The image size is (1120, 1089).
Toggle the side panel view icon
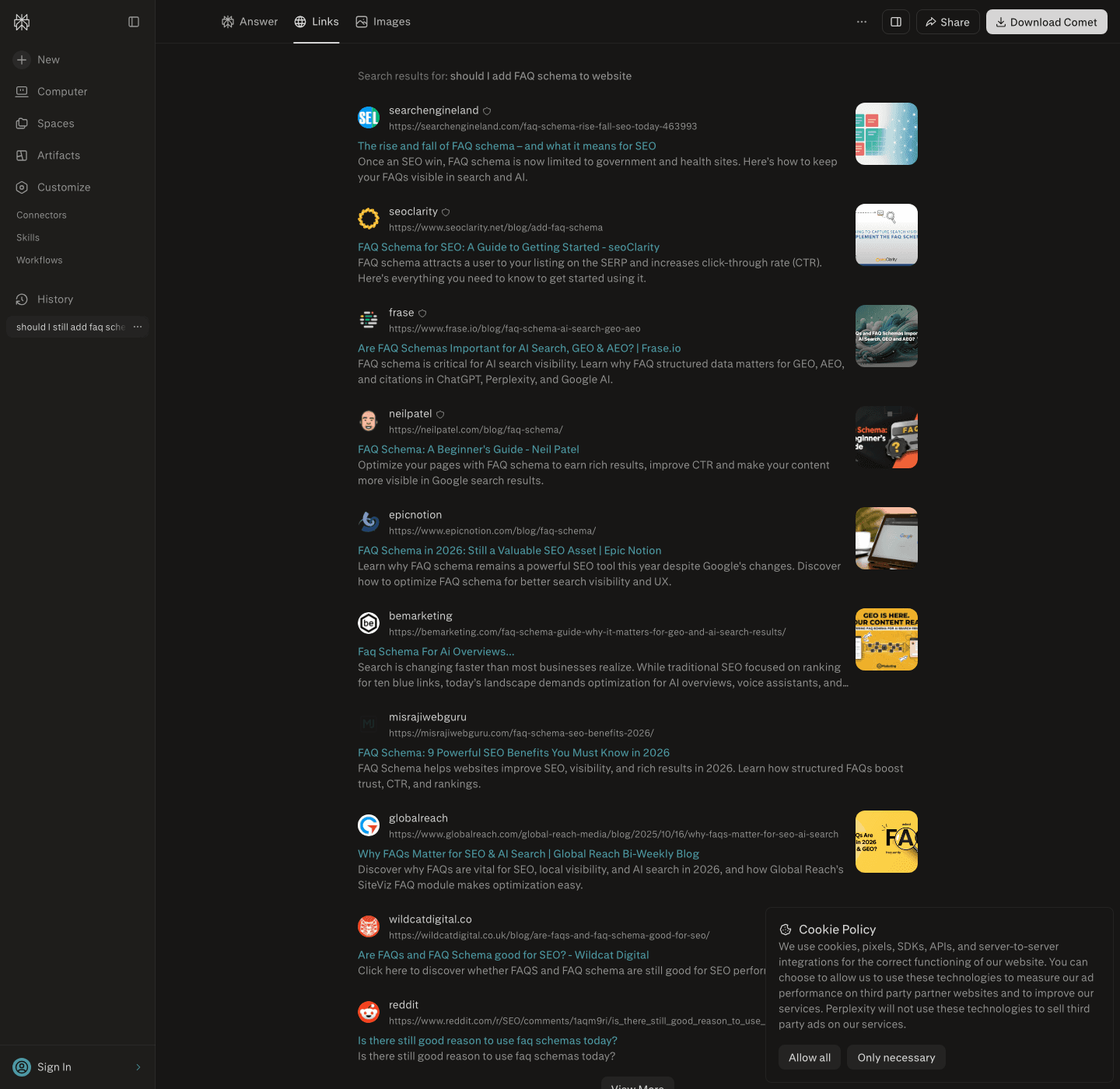(896, 22)
